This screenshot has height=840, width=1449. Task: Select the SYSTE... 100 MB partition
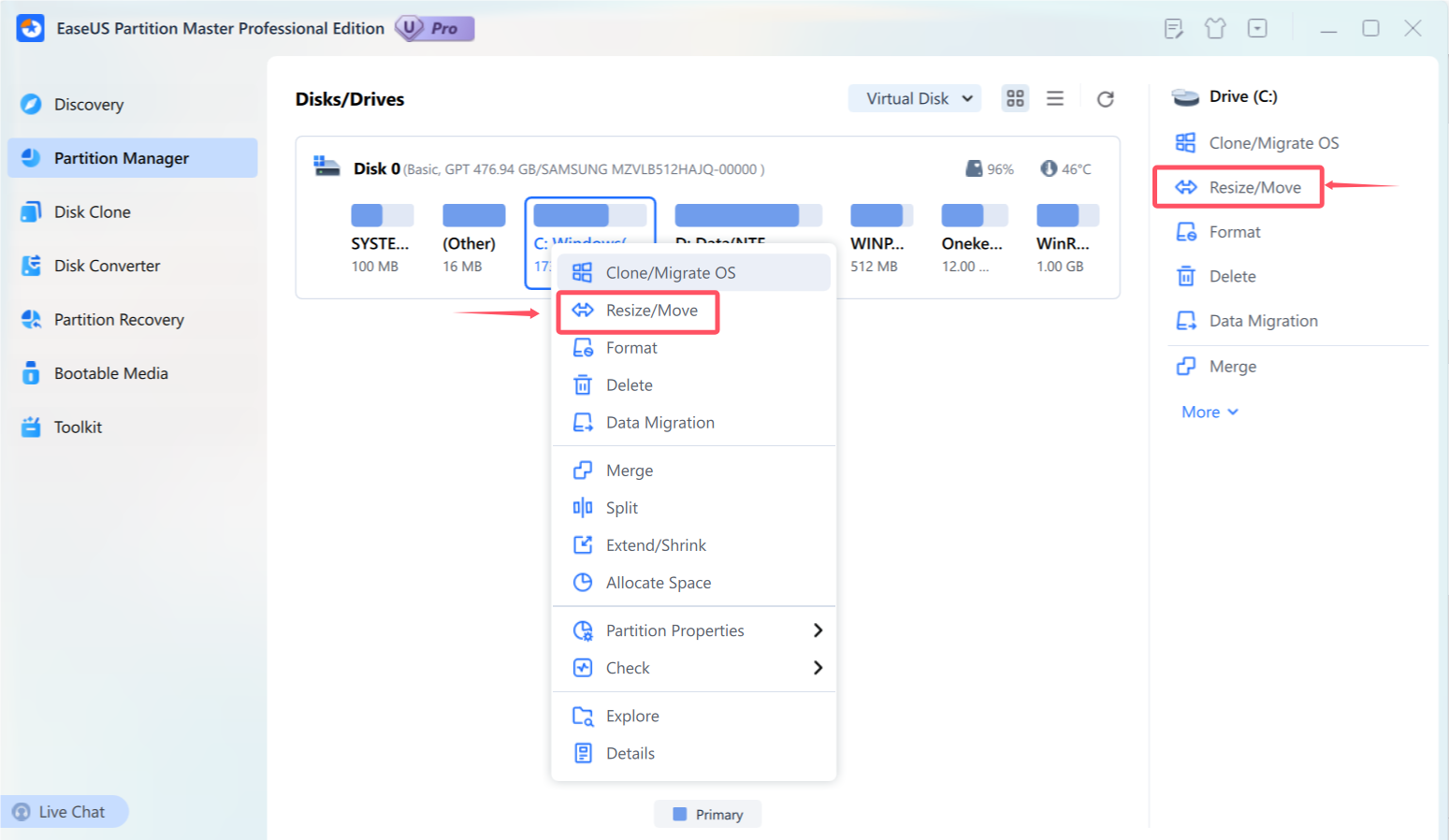[382, 239]
